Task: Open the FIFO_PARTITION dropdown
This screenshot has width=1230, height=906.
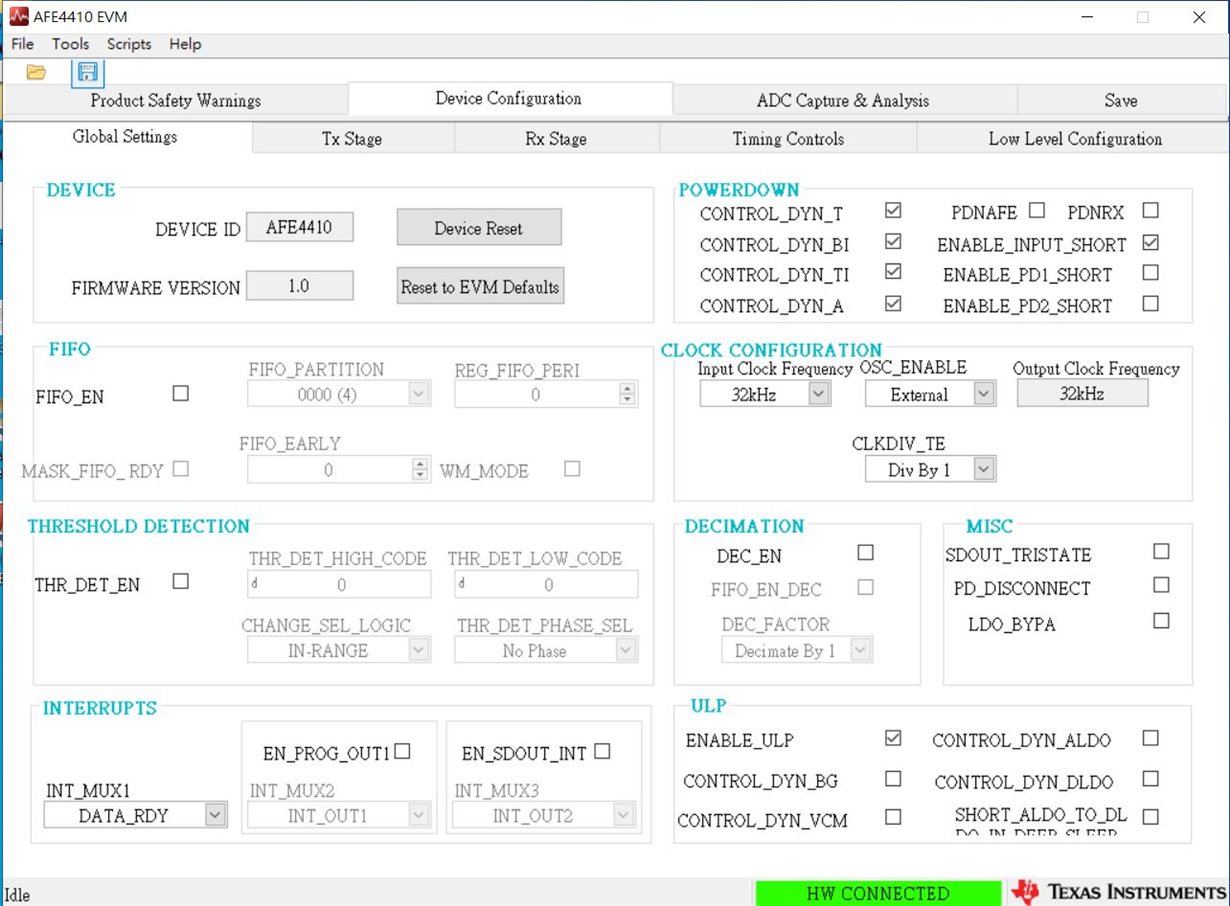Action: (x=339, y=394)
